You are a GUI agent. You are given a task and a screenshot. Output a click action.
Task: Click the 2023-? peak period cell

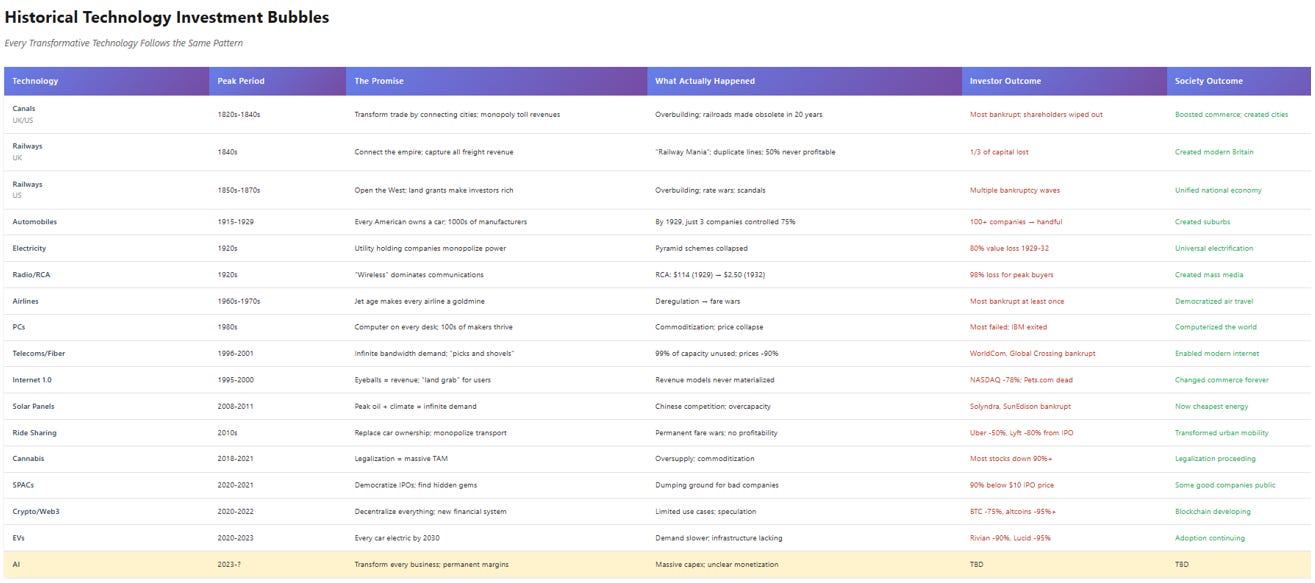278,564
